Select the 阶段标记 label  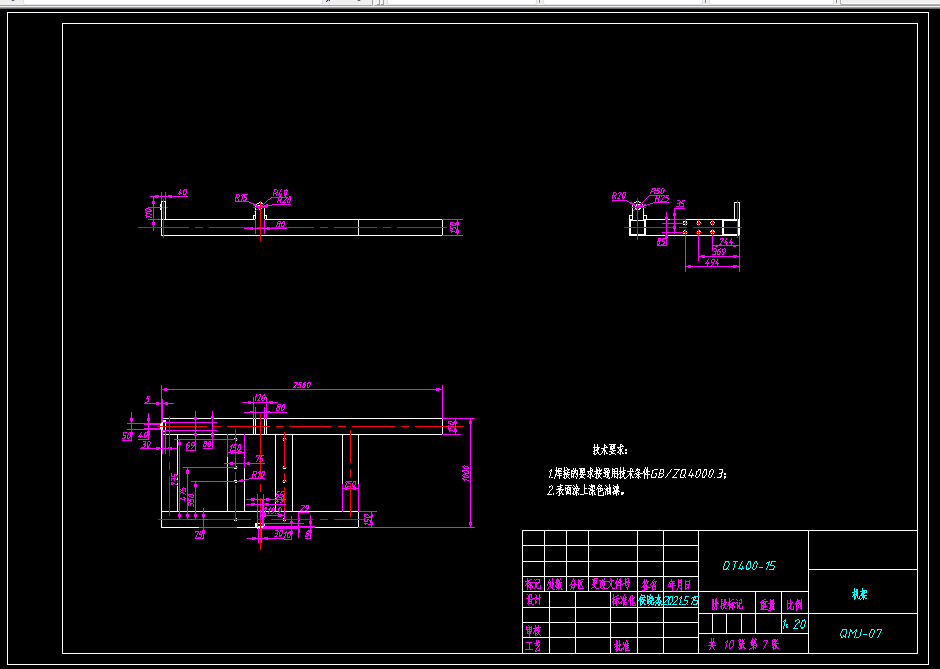click(727, 604)
